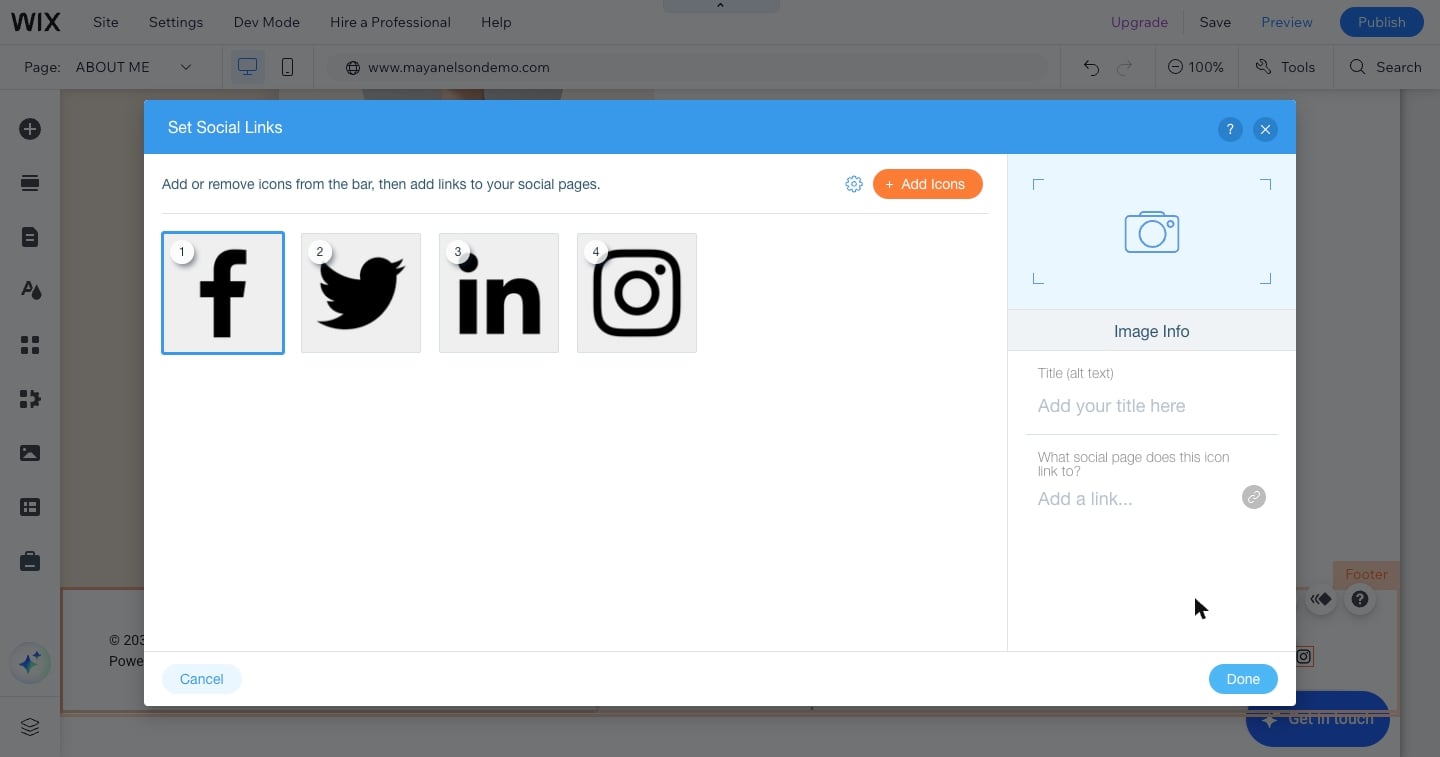
Task: Open the CMS table icon in sidebar
Action: point(30,507)
